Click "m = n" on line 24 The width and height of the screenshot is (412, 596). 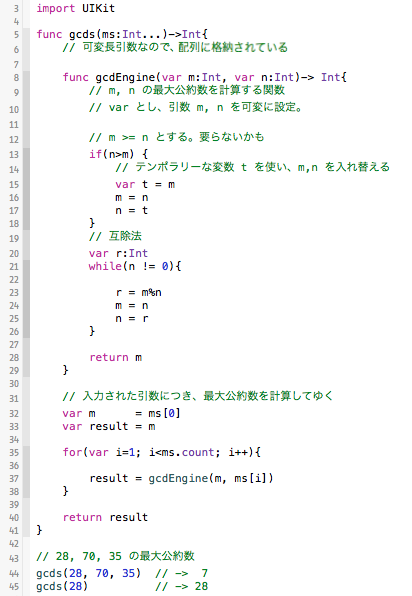[132, 306]
